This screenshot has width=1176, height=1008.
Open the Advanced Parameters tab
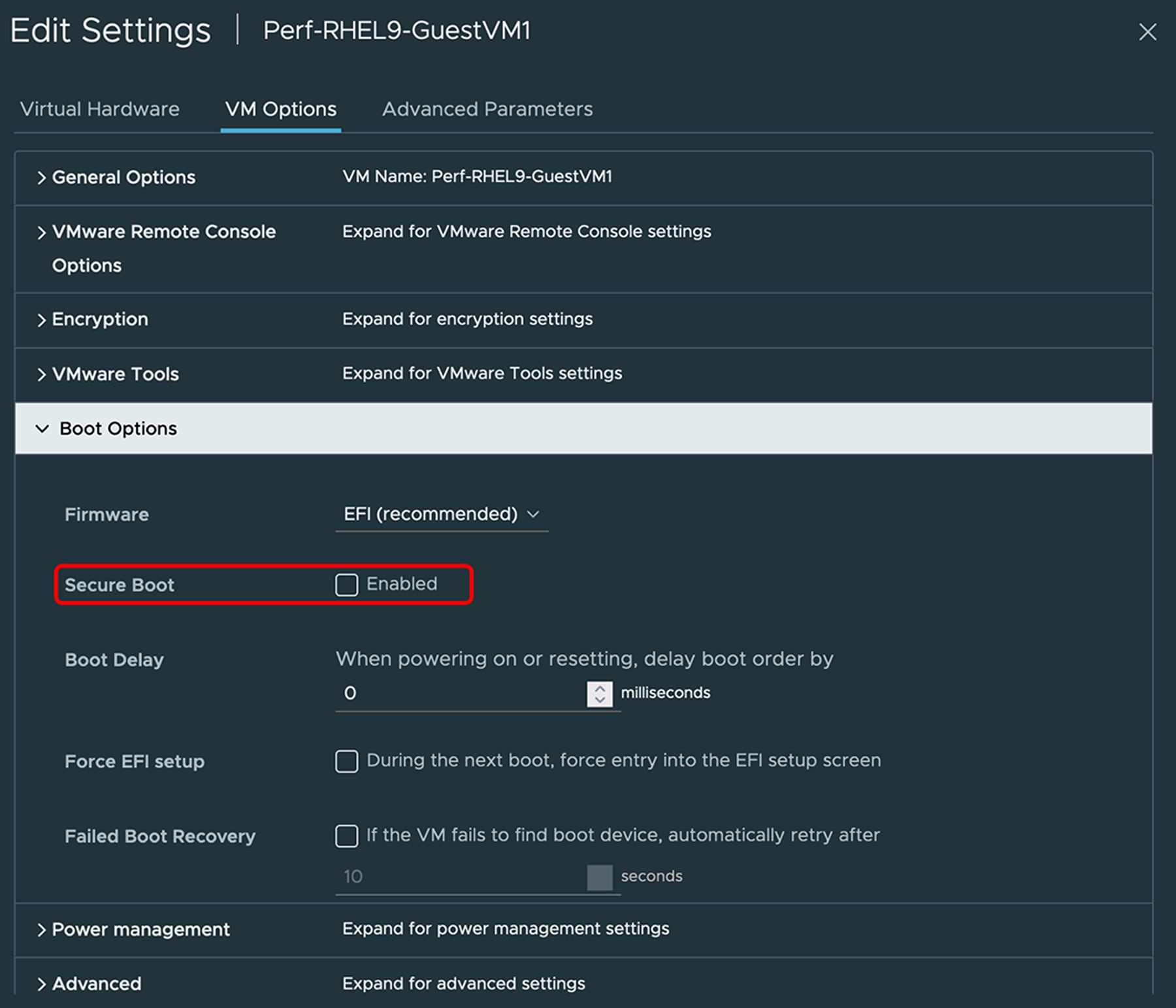coord(487,108)
